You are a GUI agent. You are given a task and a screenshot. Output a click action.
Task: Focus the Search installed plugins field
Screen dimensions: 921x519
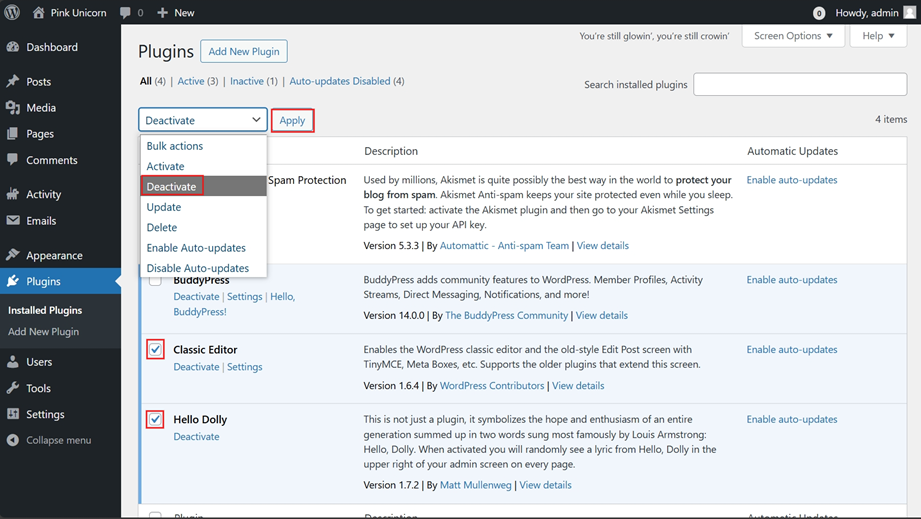[800, 85]
